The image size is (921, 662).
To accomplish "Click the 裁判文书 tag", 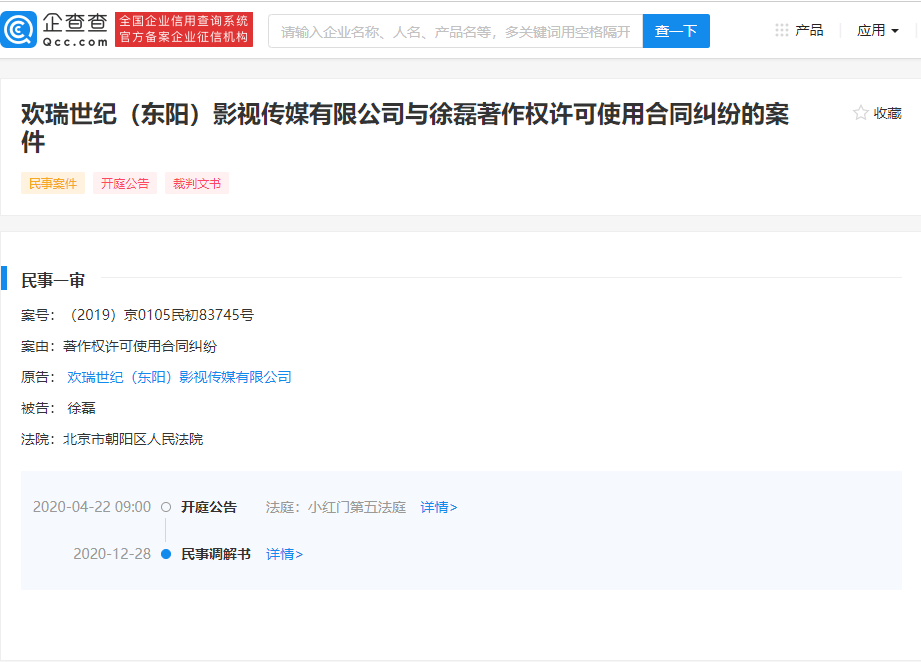I will pos(195,182).
